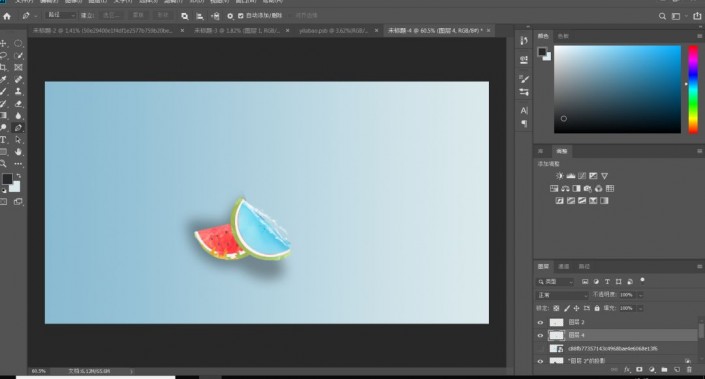Click the fx layer style button
Screen dimensions: 705x379
pyautogui.click(x=627, y=370)
